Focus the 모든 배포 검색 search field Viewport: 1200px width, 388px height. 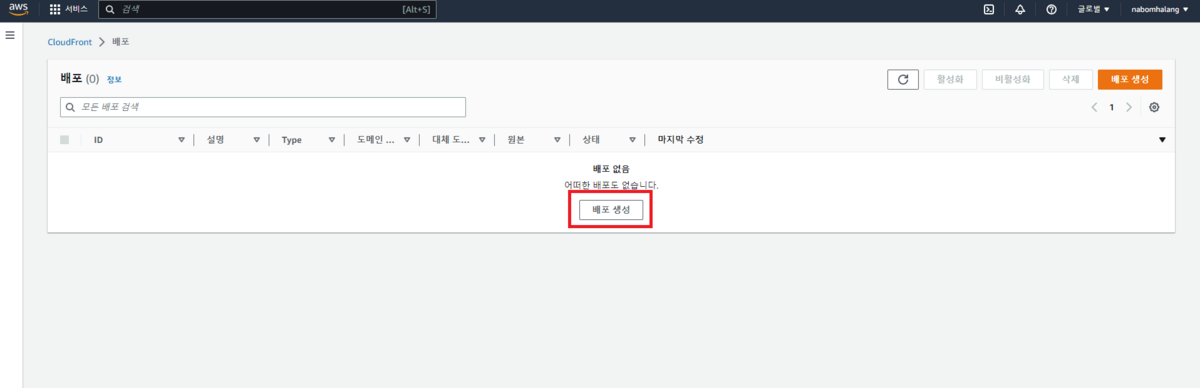pyautogui.click(x=263, y=106)
